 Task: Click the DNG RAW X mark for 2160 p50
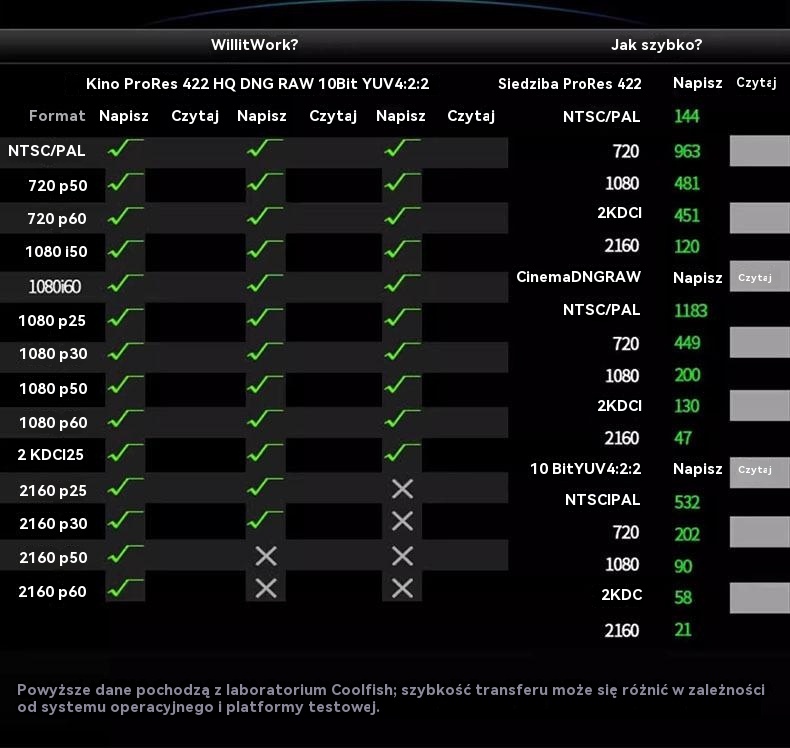(265, 556)
